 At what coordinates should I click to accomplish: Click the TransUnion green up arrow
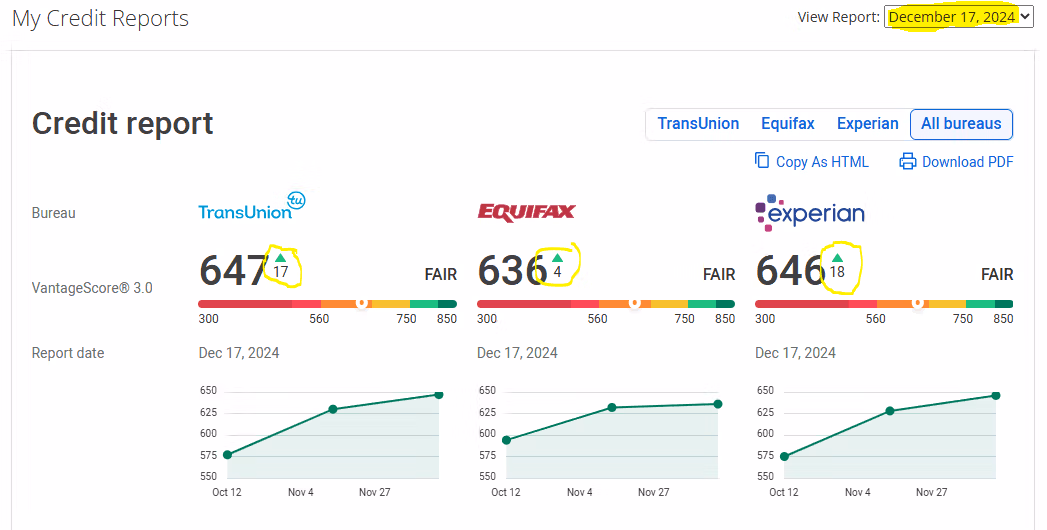(280, 258)
